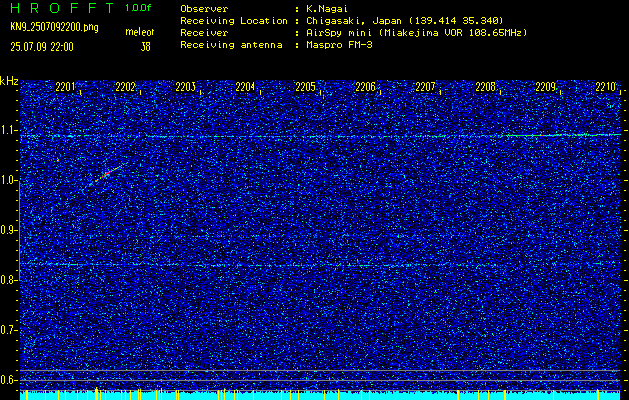
Task: Click the Maspro FM-3 antenna text
Action: [x=339, y=45]
